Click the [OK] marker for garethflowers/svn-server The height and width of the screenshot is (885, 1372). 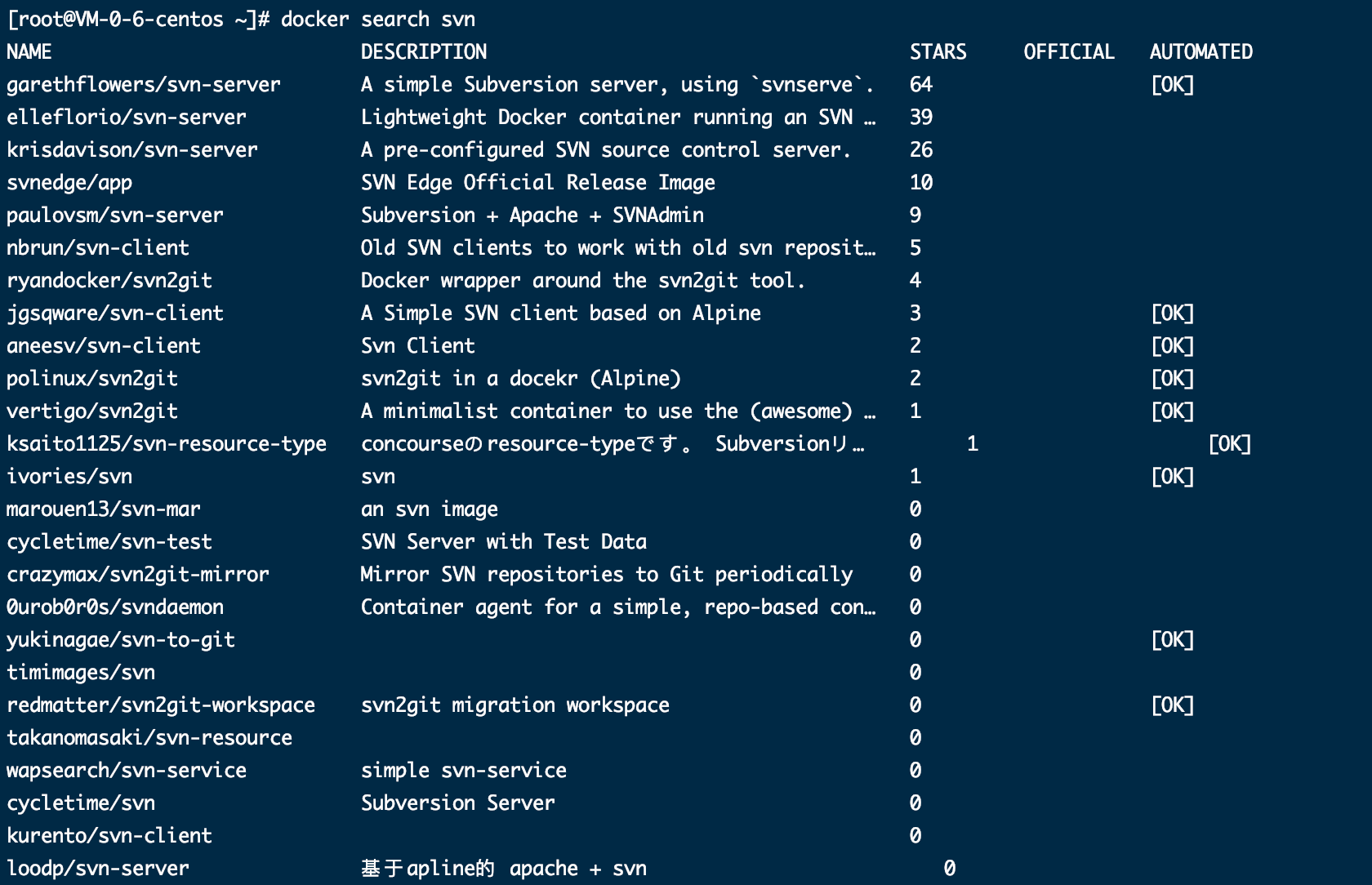[1172, 85]
